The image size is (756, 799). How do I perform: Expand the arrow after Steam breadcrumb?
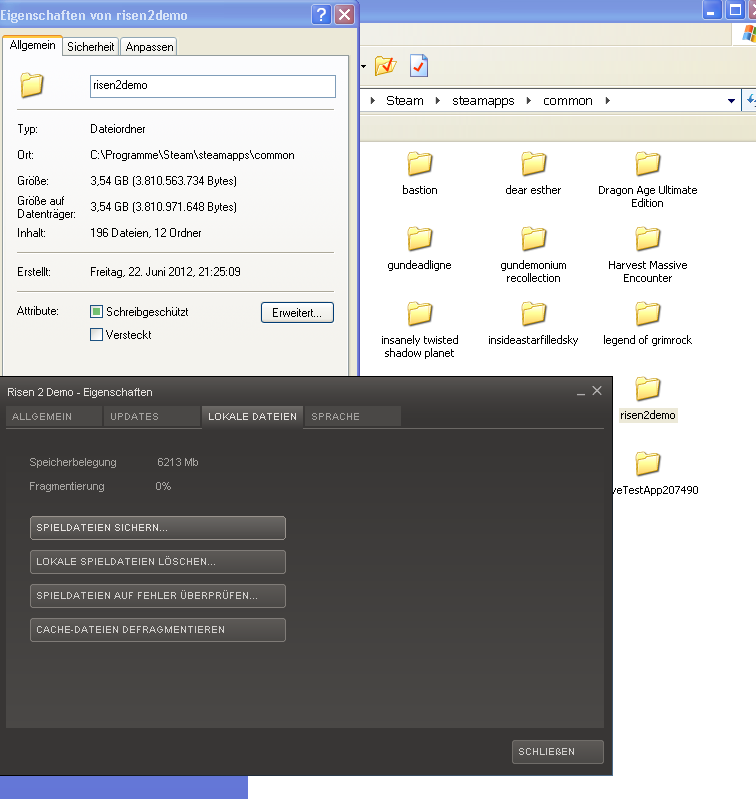pyautogui.click(x=438, y=100)
